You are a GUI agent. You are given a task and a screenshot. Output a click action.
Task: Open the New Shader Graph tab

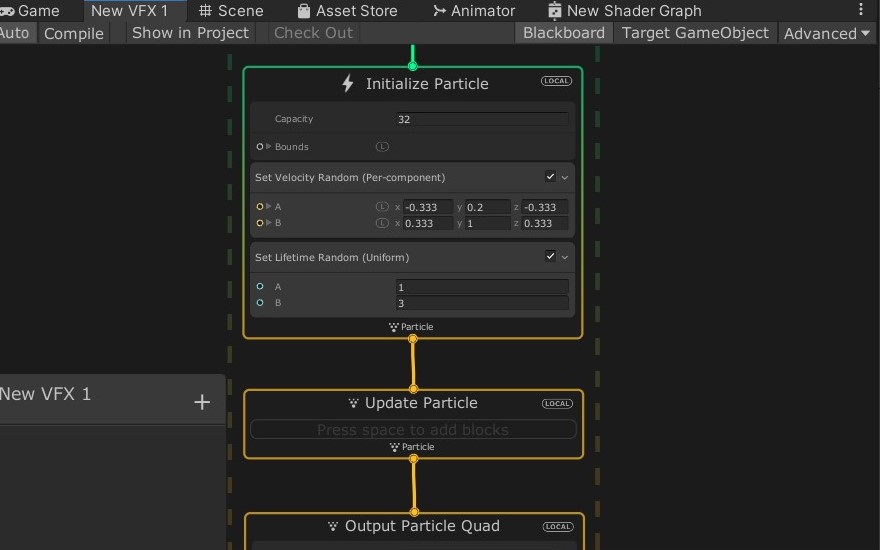[x=625, y=11]
